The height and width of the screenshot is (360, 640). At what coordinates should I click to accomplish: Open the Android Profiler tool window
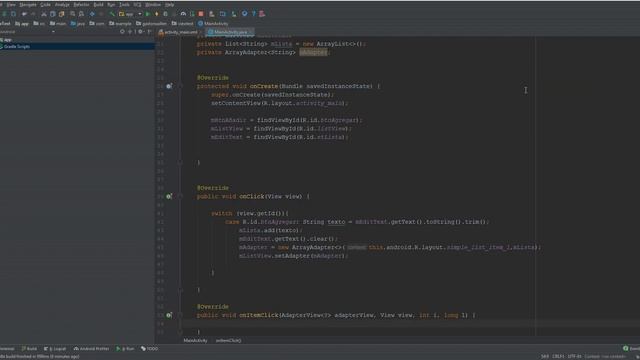pyautogui.click(x=91, y=349)
